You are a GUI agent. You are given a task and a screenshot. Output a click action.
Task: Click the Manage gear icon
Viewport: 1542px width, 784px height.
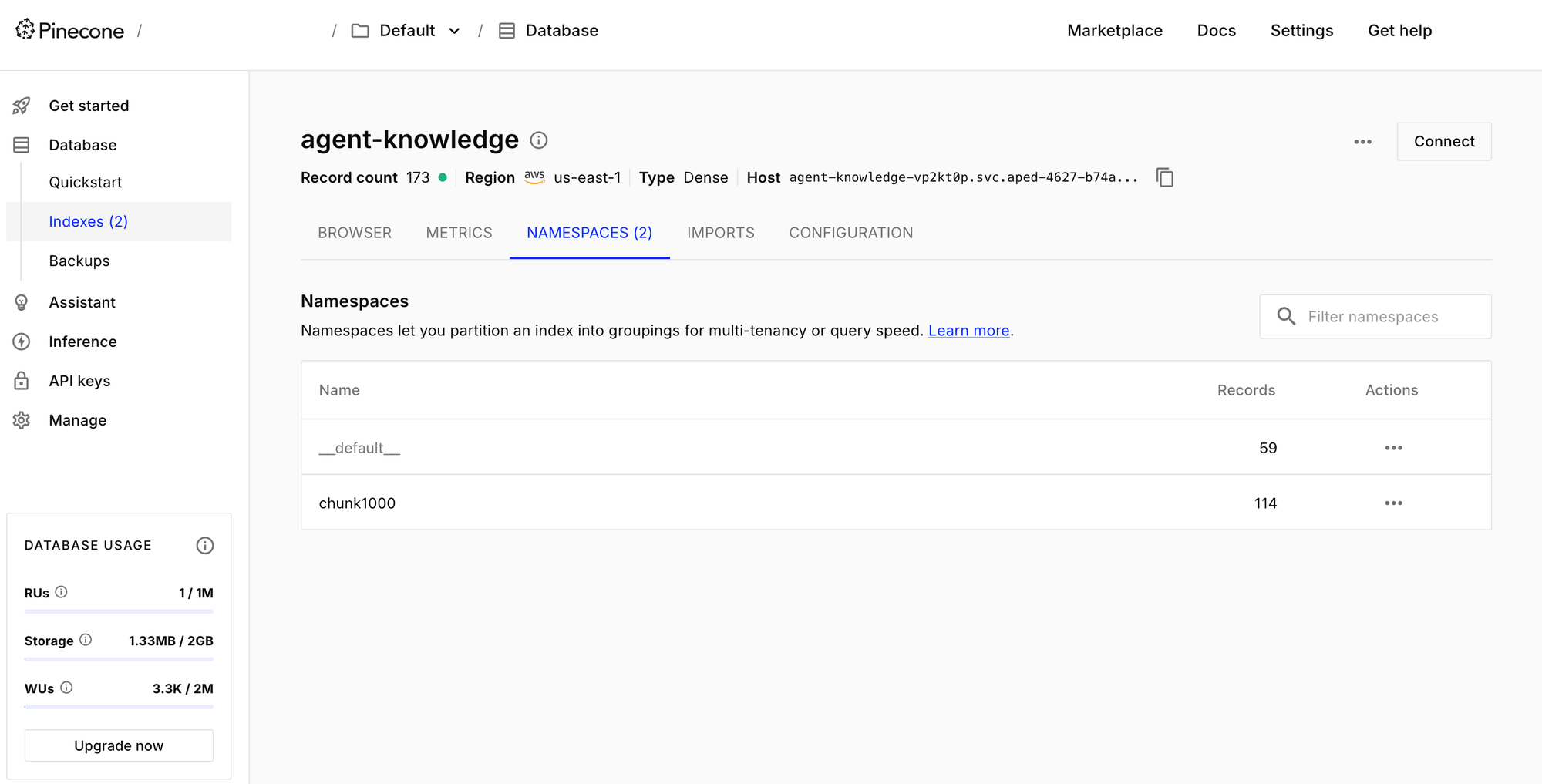(x=22, y=420)
